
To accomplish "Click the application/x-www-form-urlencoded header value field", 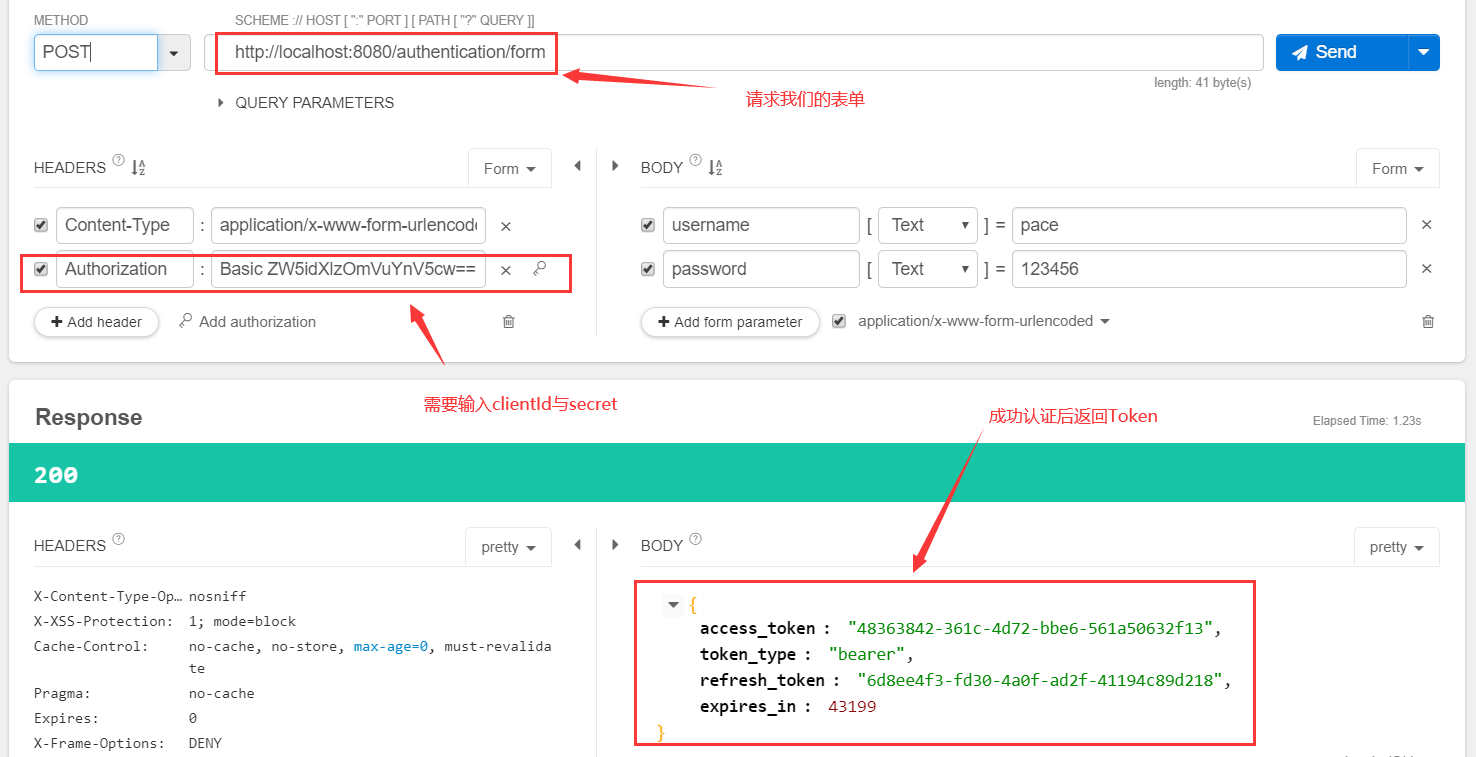I will (x=349, y=225).
